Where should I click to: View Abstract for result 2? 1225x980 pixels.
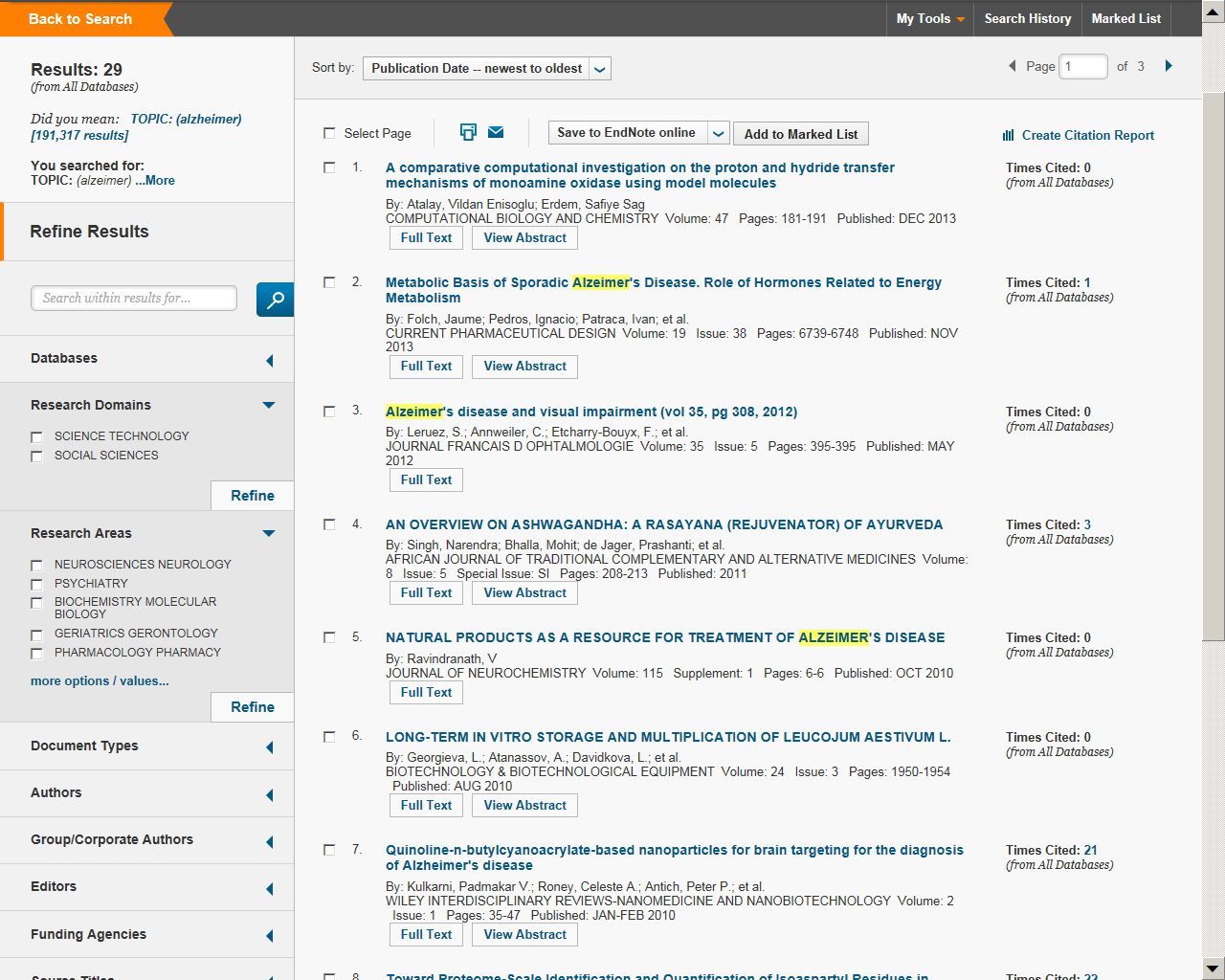point(524,367)
